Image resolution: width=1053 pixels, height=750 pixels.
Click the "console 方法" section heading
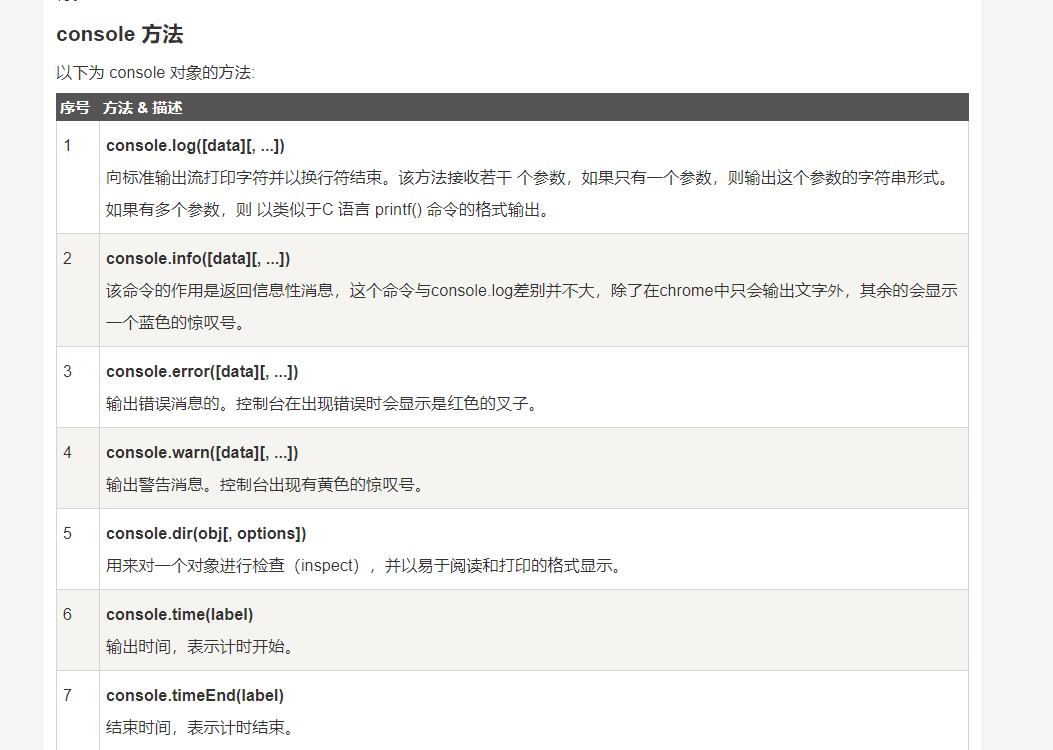[119, 34]
